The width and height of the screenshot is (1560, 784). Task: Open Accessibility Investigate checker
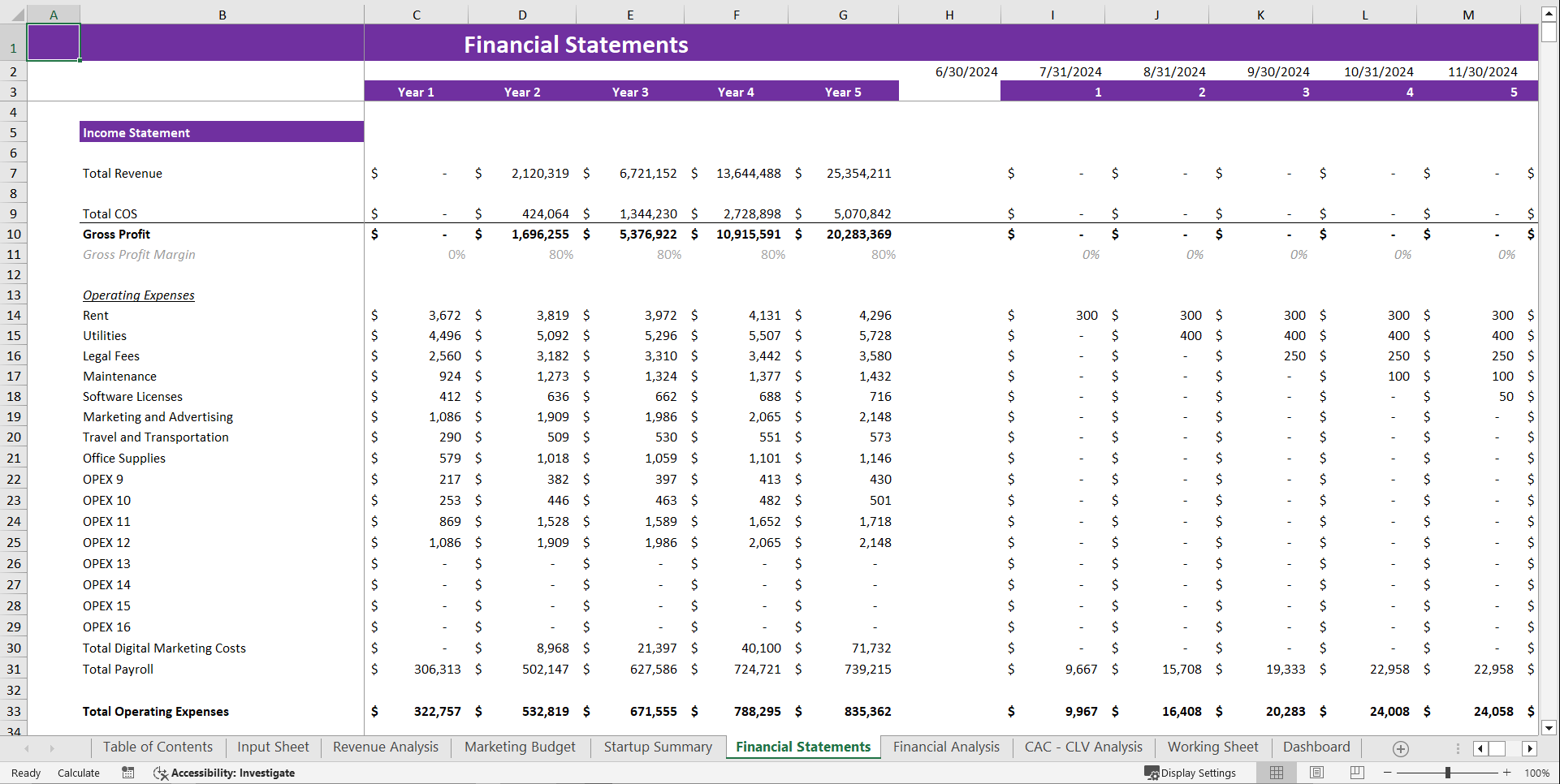tap(224, 773)
